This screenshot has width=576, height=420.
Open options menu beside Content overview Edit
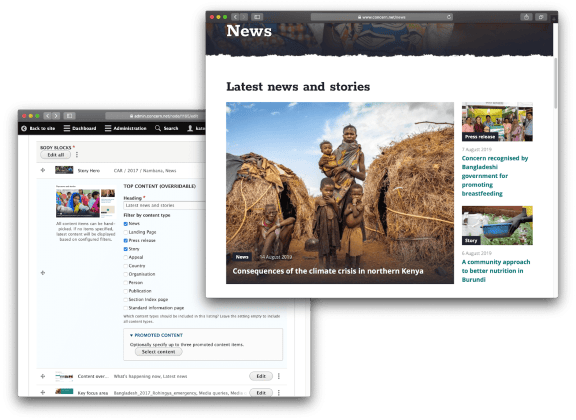tap(279, 376)
